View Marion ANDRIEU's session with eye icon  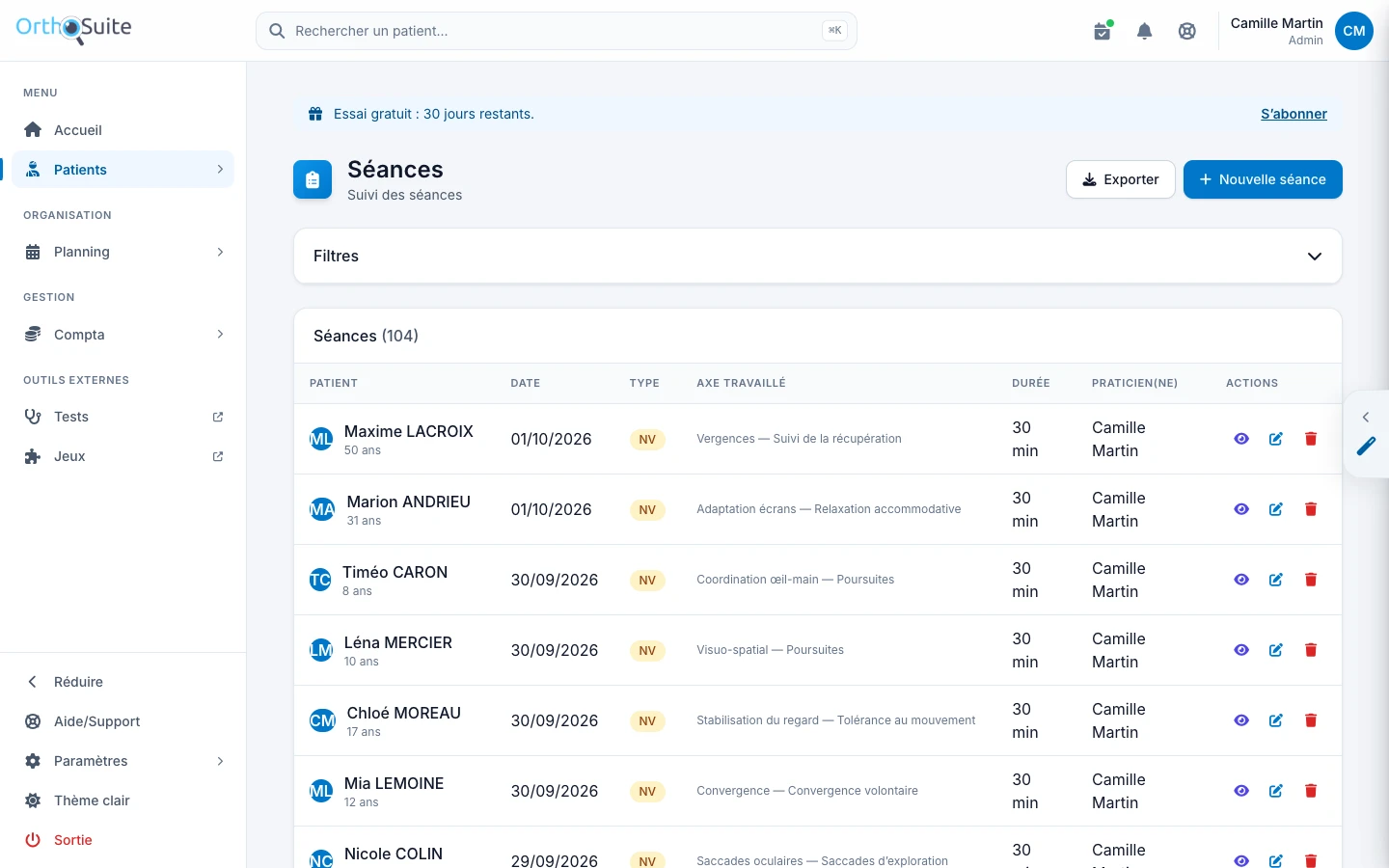(x=1241, y=509)
